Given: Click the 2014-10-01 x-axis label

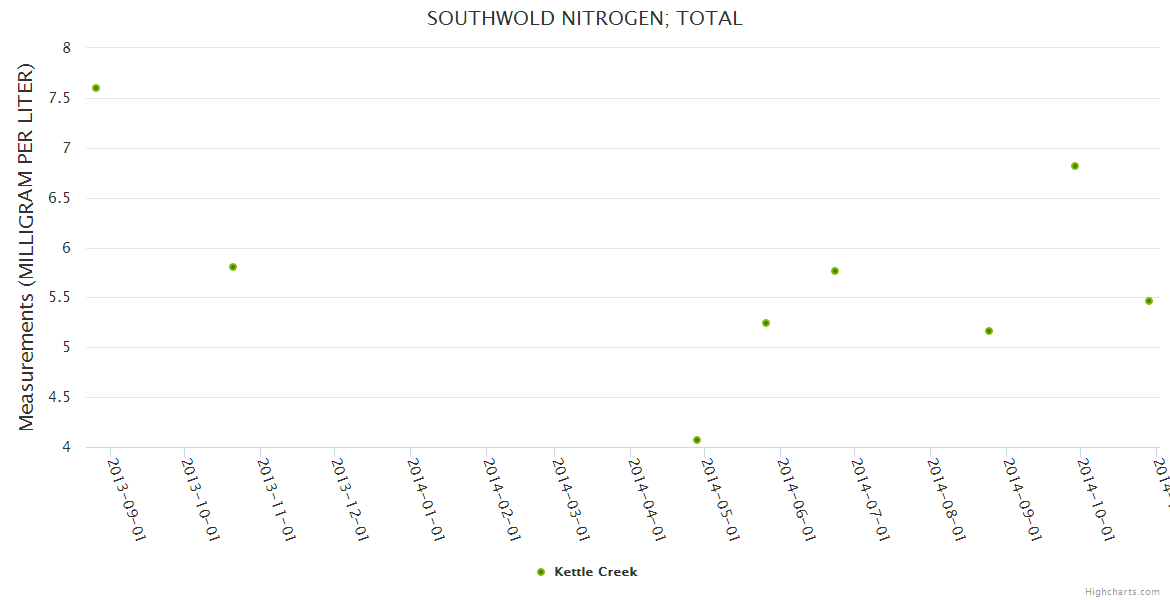Looking at the screenshot, I should (1095, 500).
